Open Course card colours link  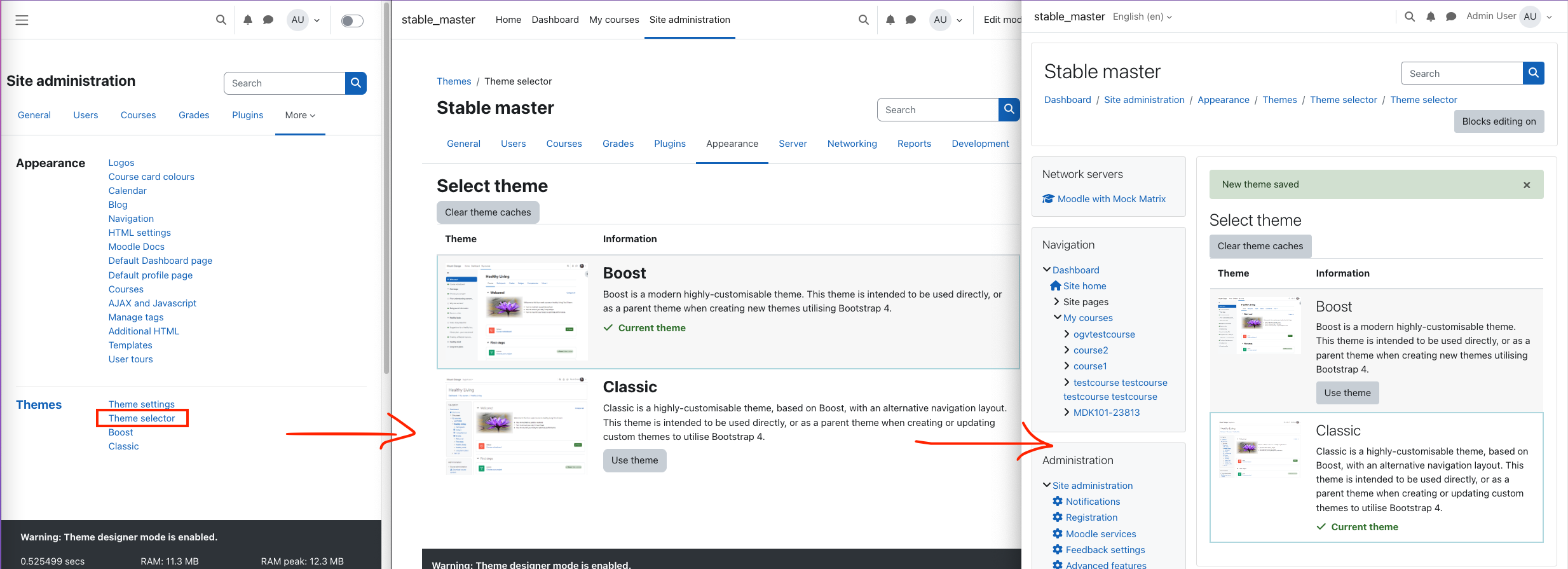pyautogui.click(x=151, y=177)
